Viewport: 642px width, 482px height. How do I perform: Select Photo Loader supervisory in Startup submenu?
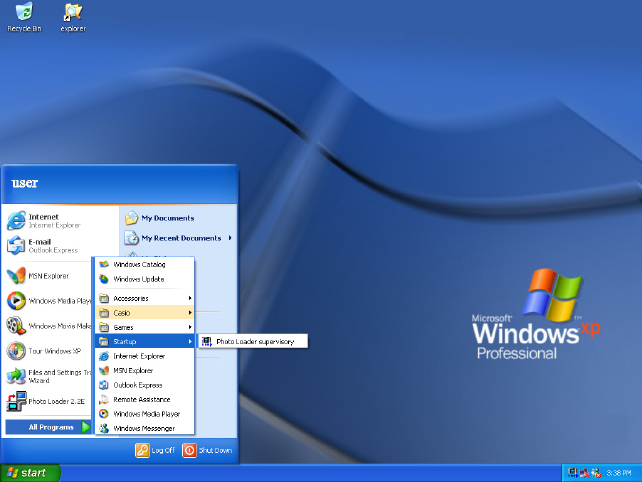[x=254, y=342]
